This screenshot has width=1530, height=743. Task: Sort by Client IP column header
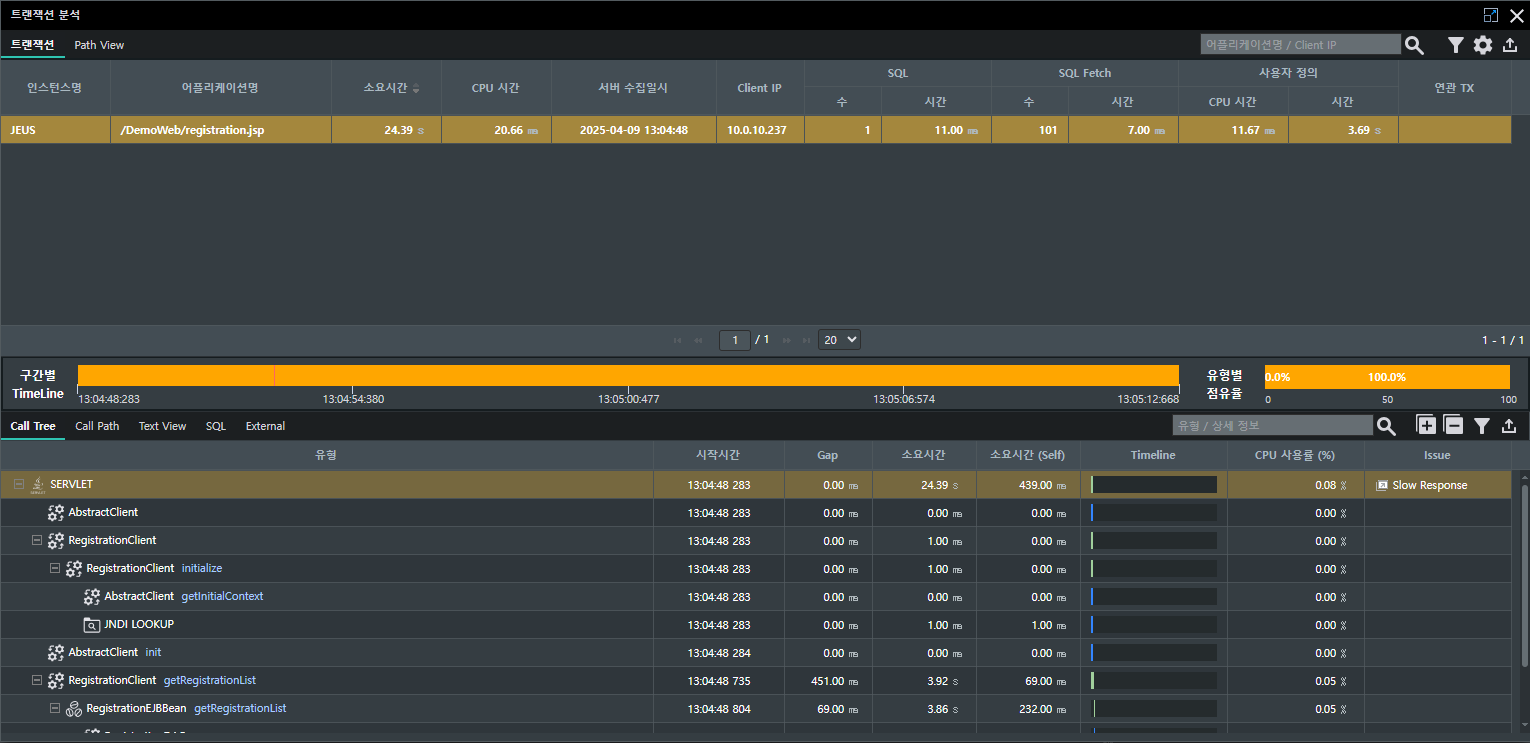(760, 88)
